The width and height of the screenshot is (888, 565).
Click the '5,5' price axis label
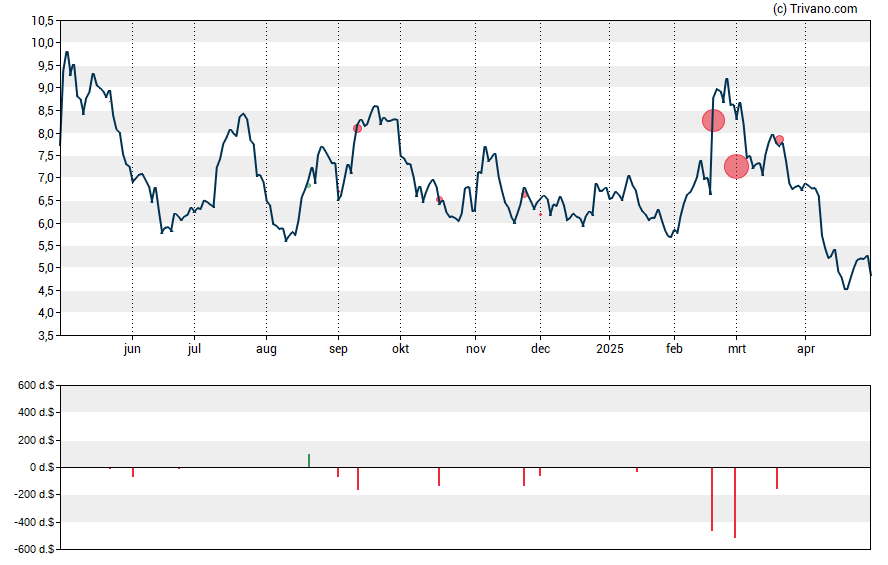pyautogui.click(x=46, y=246)
